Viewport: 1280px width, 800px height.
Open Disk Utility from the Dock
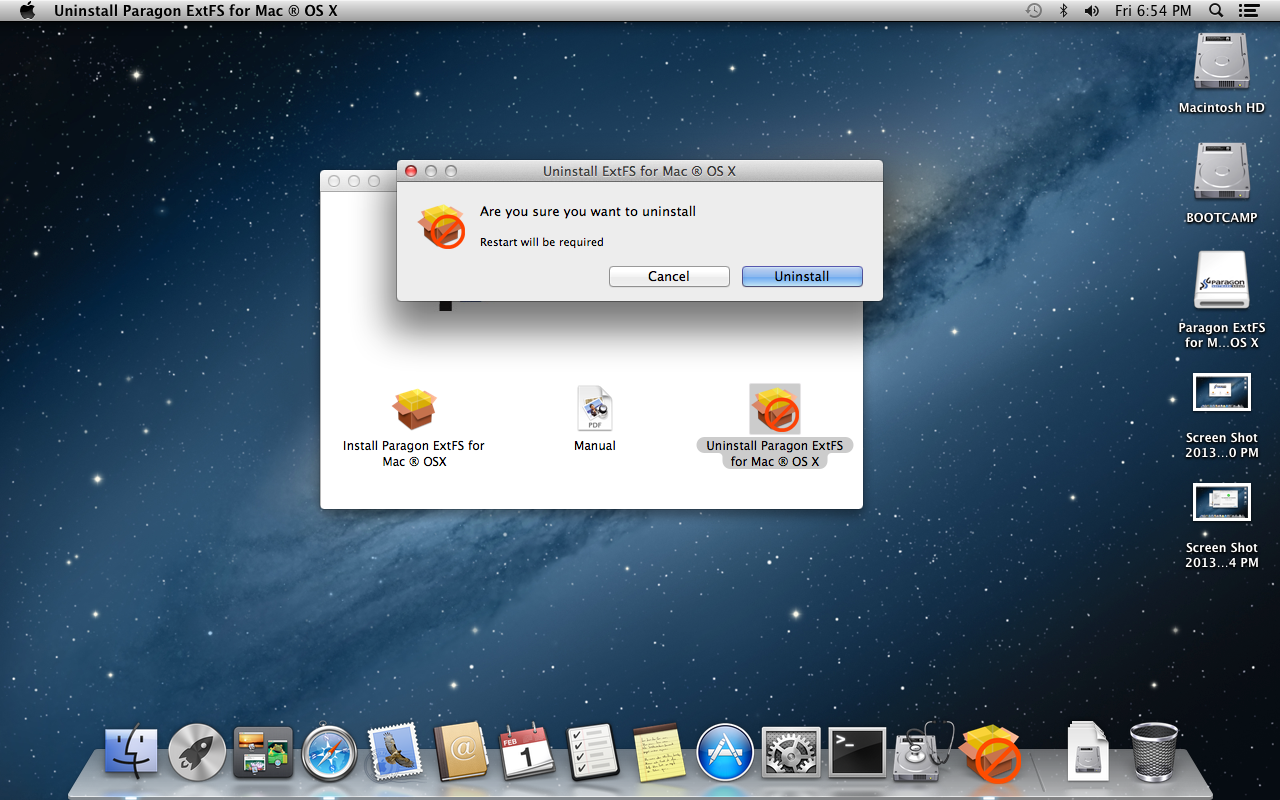pos(923,752)
